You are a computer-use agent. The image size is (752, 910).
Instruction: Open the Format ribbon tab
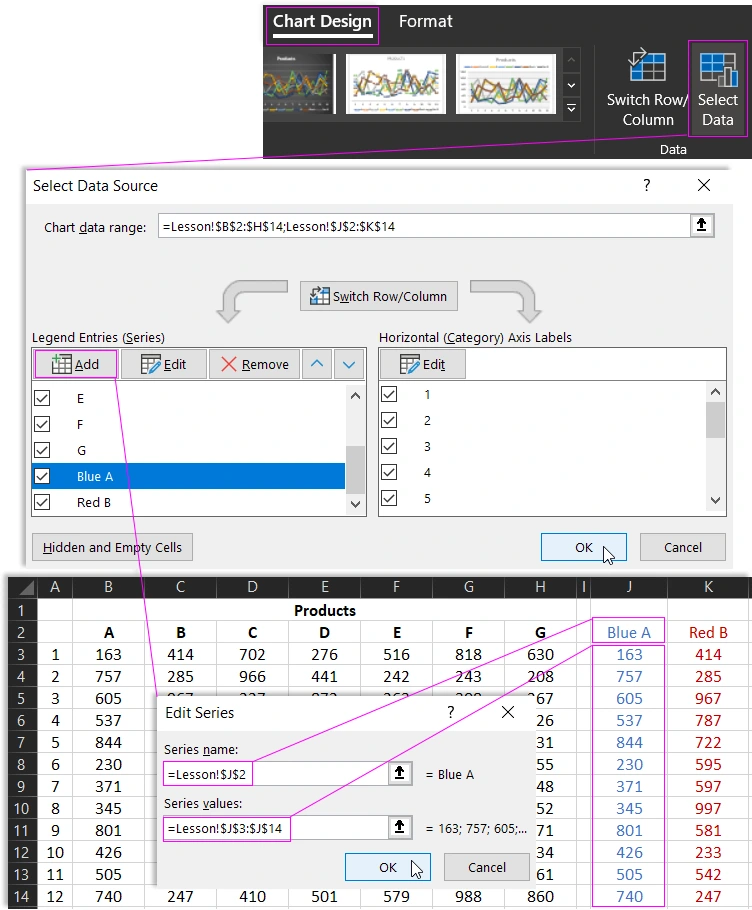pyautogui.click(x=425, y=22)
